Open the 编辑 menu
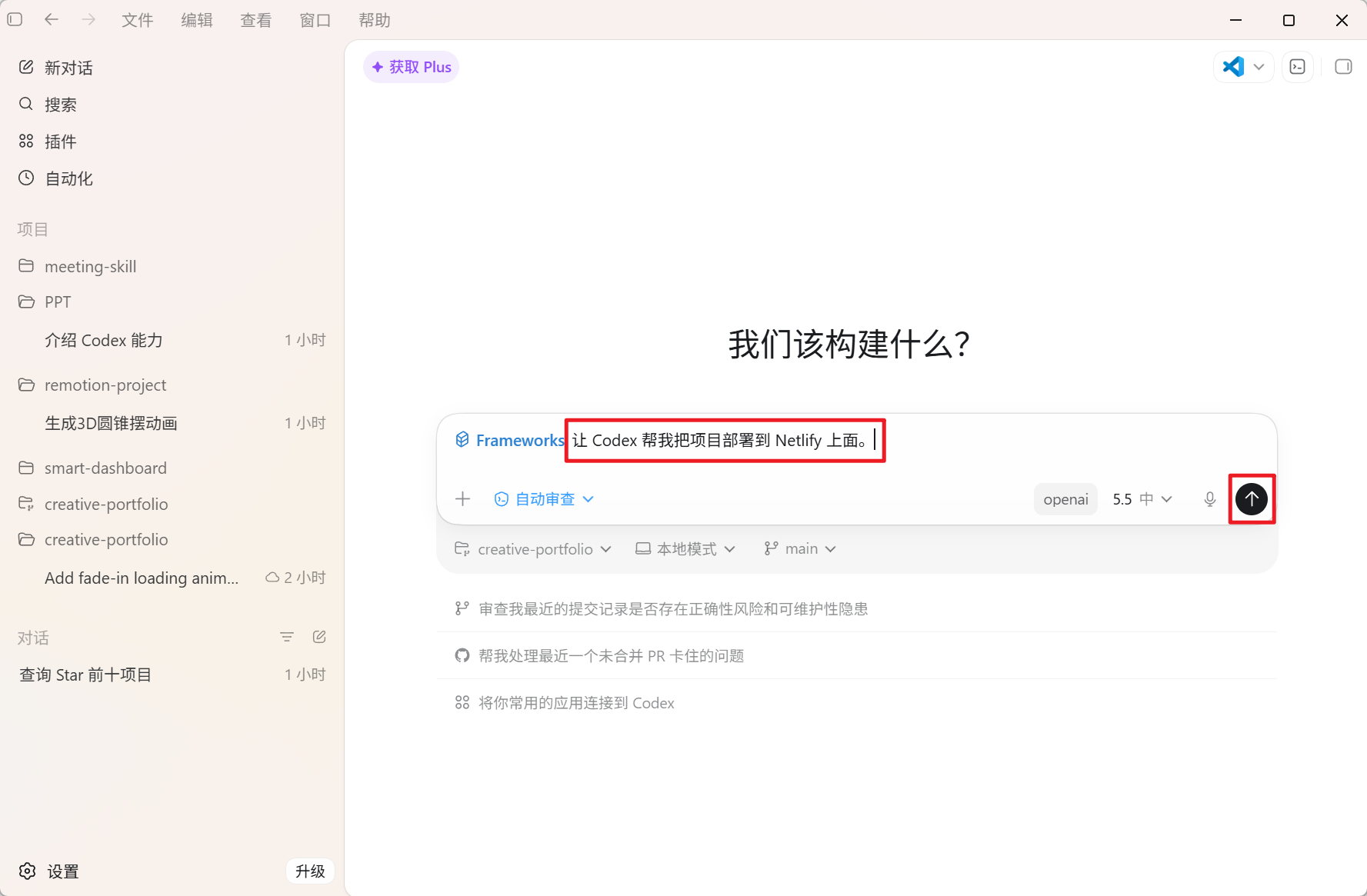 [x=197, y=20]
